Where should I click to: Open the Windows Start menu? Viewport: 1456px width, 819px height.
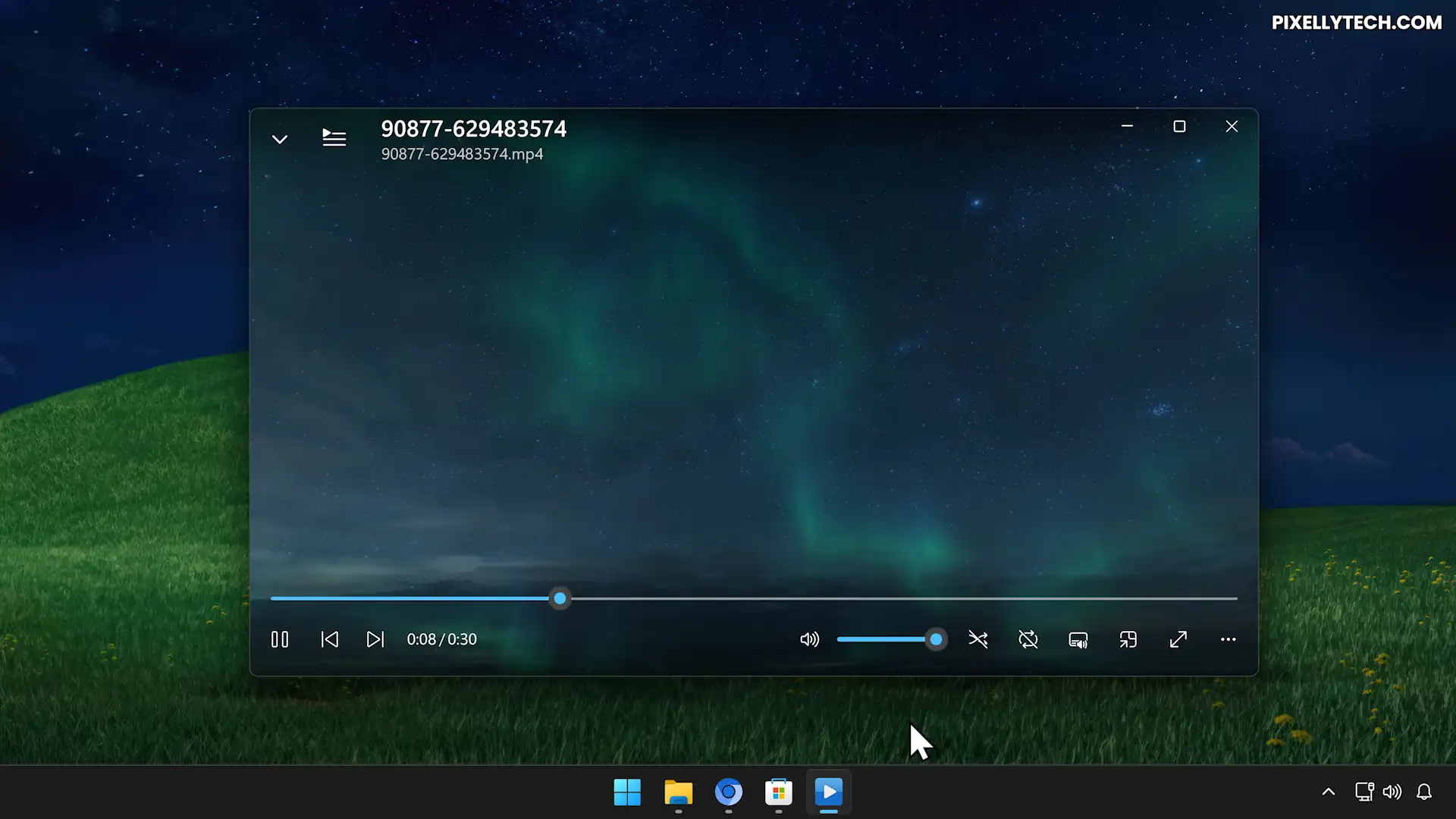click(627, 792)
